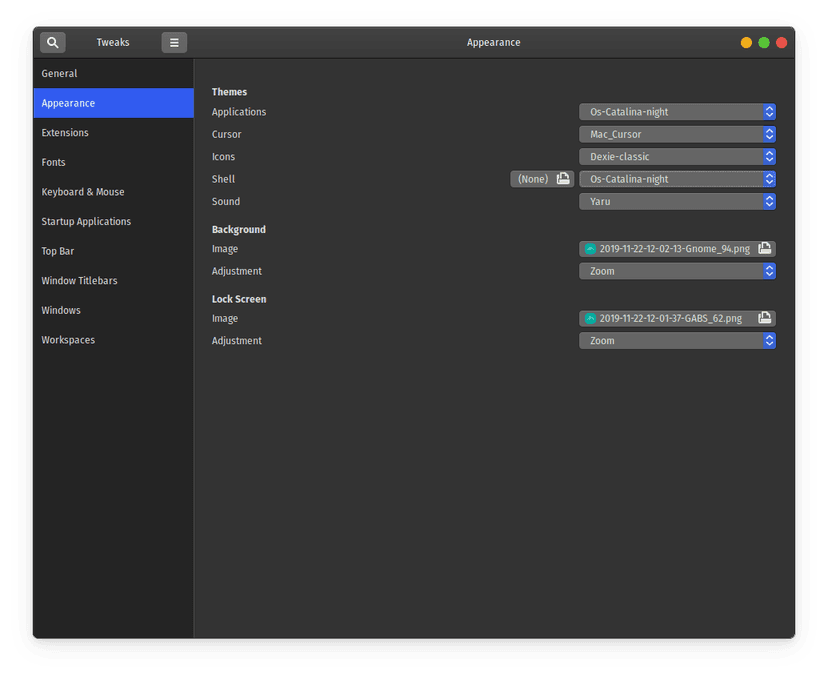Select Appearance in the sidebar

click(114, 103)
